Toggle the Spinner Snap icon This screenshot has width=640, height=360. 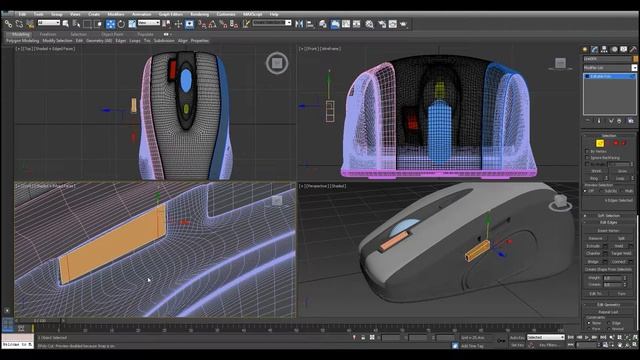point(233,24)
